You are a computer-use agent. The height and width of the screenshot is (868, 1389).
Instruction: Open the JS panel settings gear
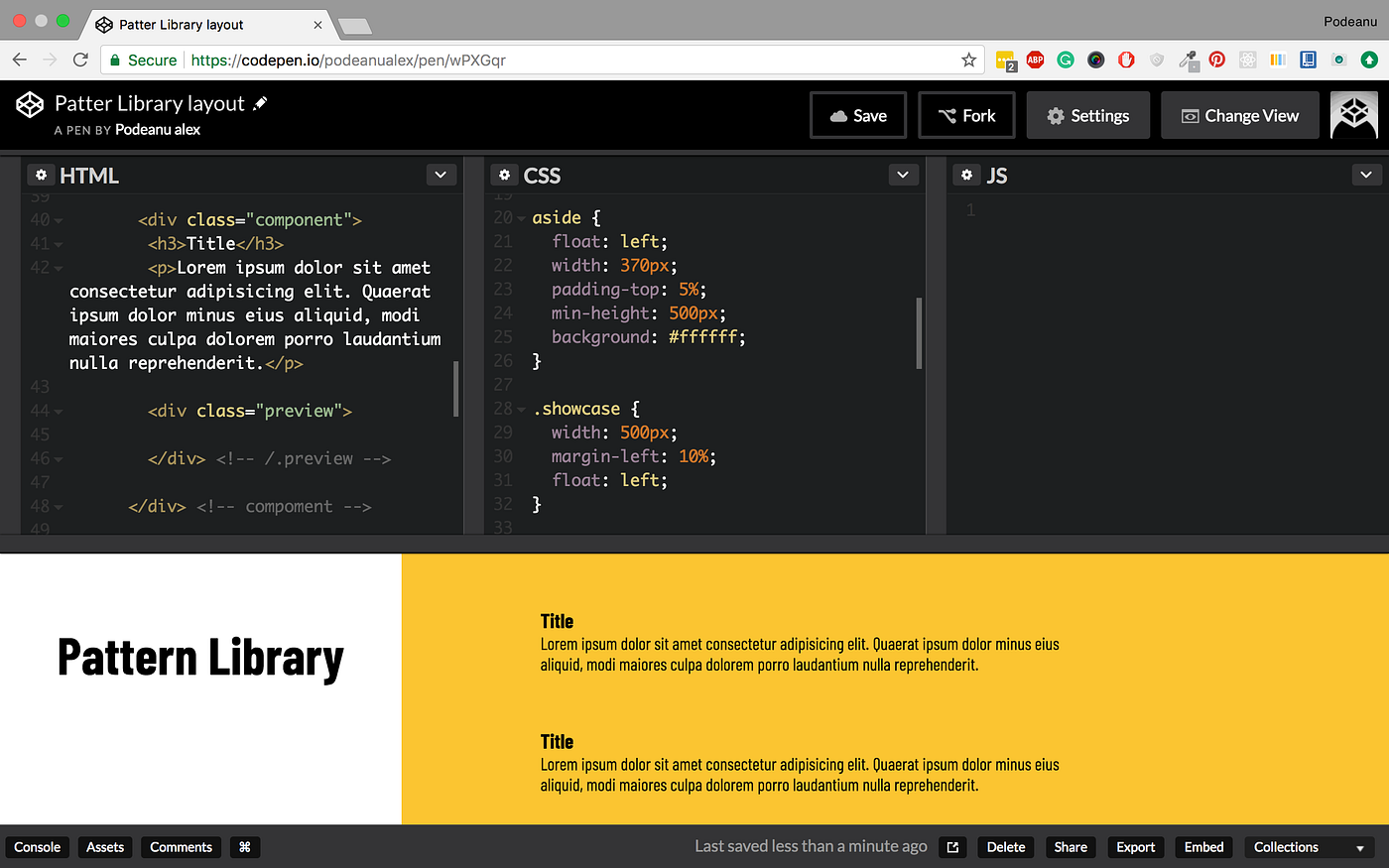[966, 175]
